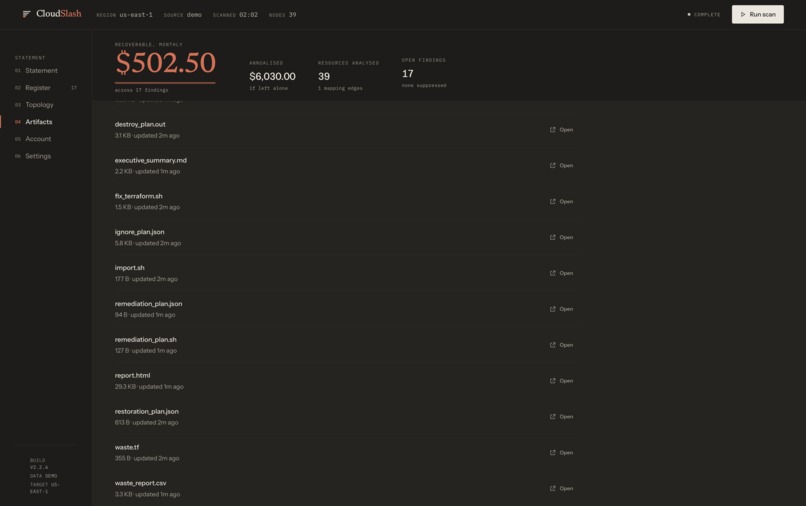Click the Open label for executive_summary.md

click(x=566, y=166)
